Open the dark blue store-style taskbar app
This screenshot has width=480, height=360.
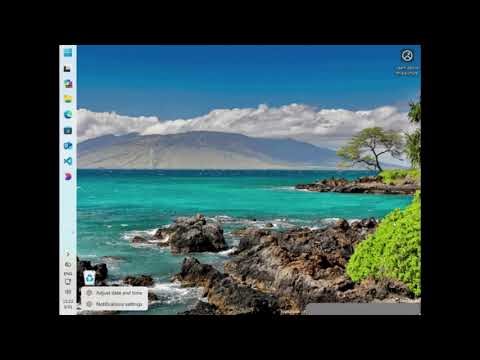click(x=68, y=130)
